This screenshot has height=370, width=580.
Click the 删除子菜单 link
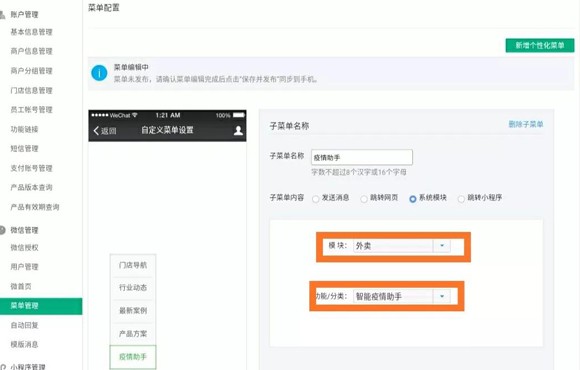coord(526,124)
